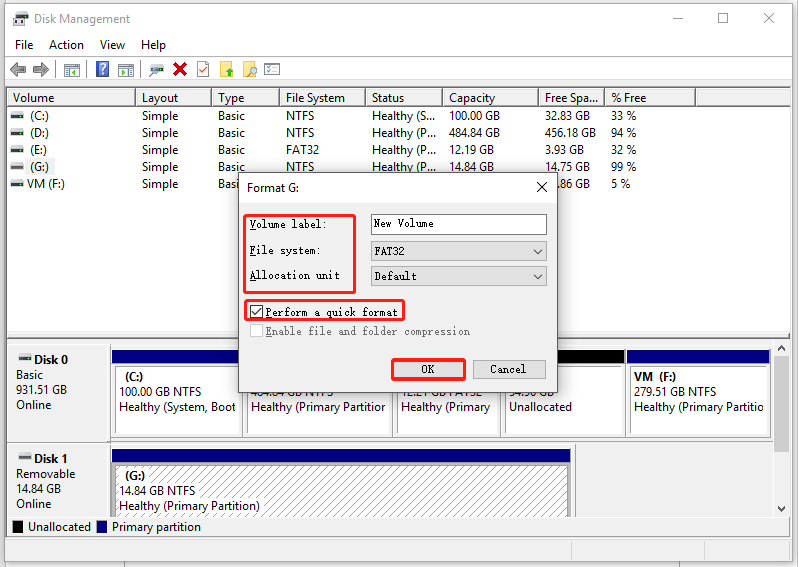Sort by File System column header
798x567 pixels.
pos(323,98)
